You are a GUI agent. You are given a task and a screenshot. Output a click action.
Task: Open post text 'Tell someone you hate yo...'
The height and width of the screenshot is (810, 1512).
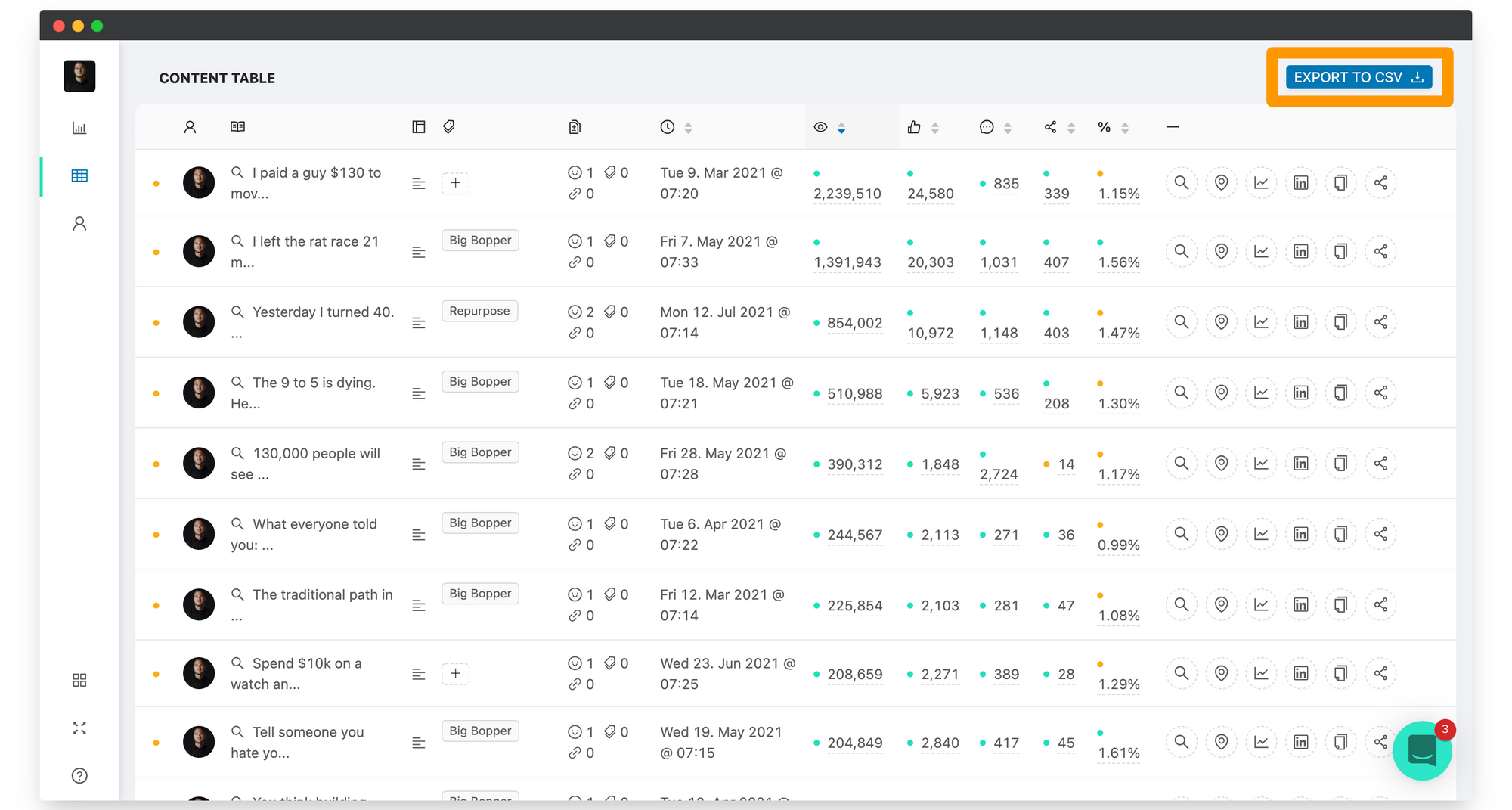click(298, 742)
